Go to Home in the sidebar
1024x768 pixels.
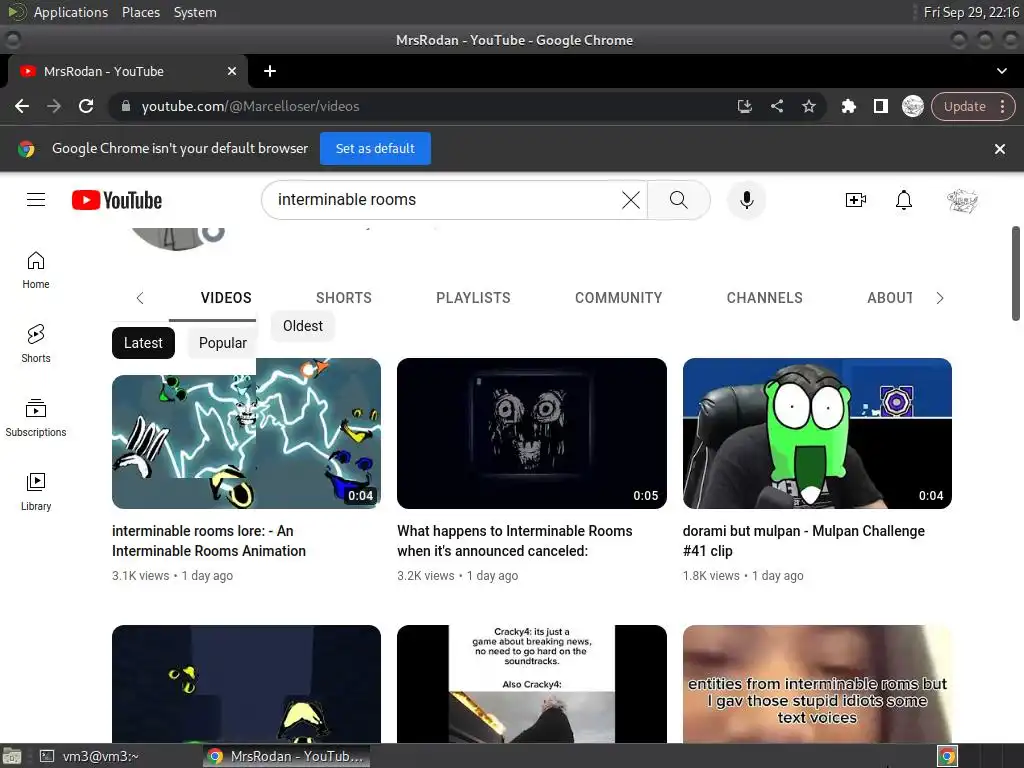click(x=36, y=270)
